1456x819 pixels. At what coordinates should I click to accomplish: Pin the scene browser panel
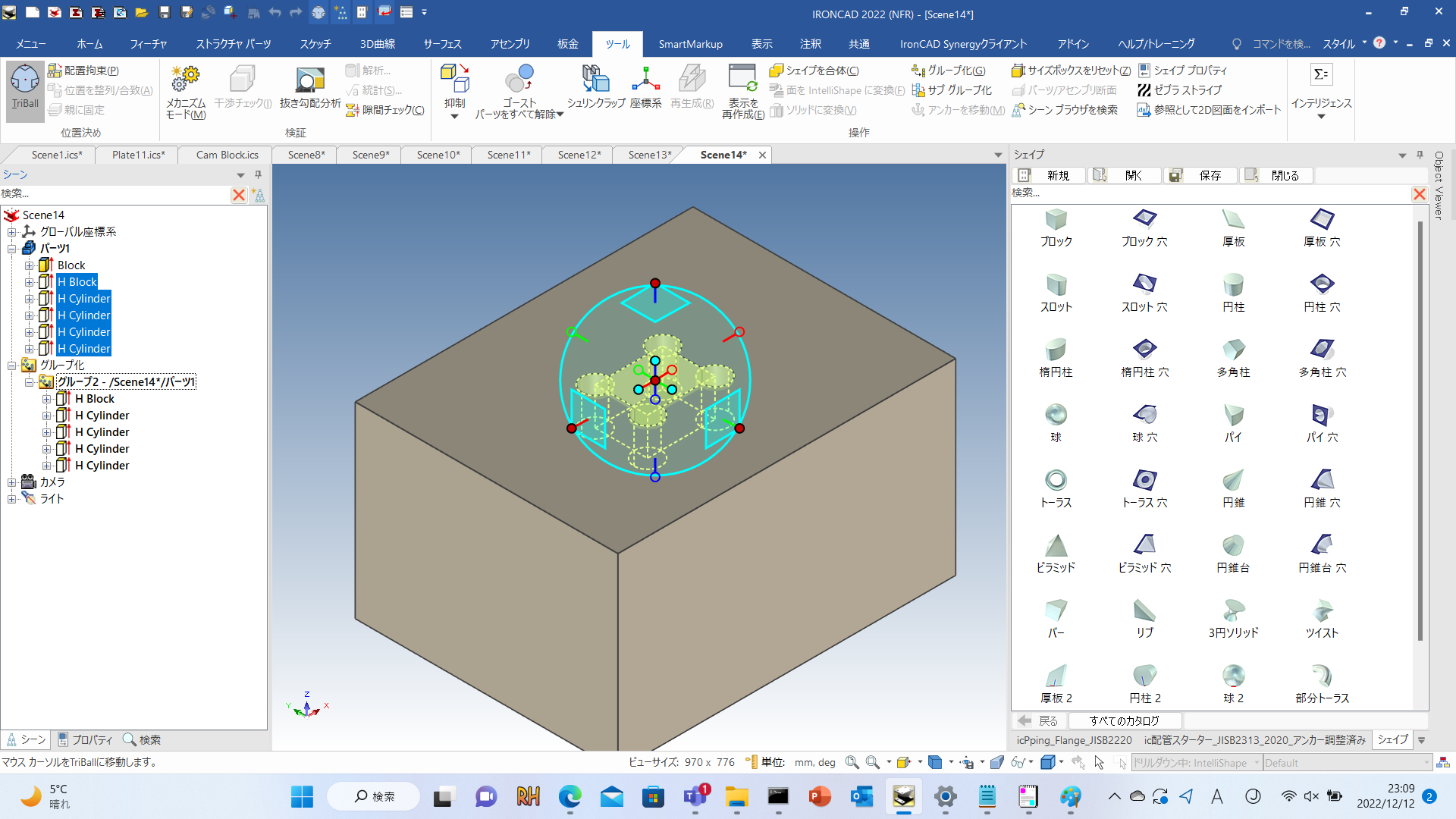click(258, 175)
